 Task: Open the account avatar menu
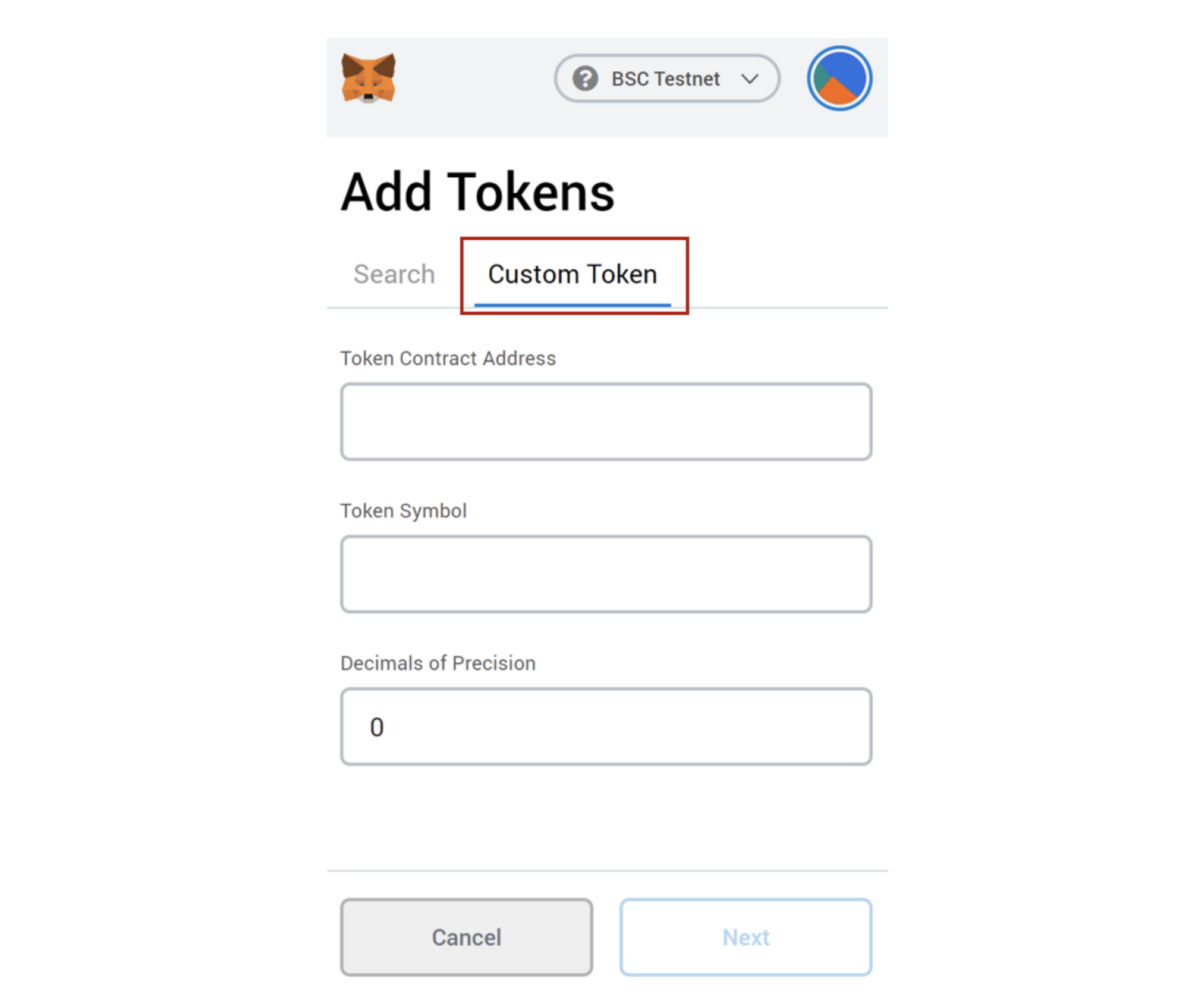[839, 78]
